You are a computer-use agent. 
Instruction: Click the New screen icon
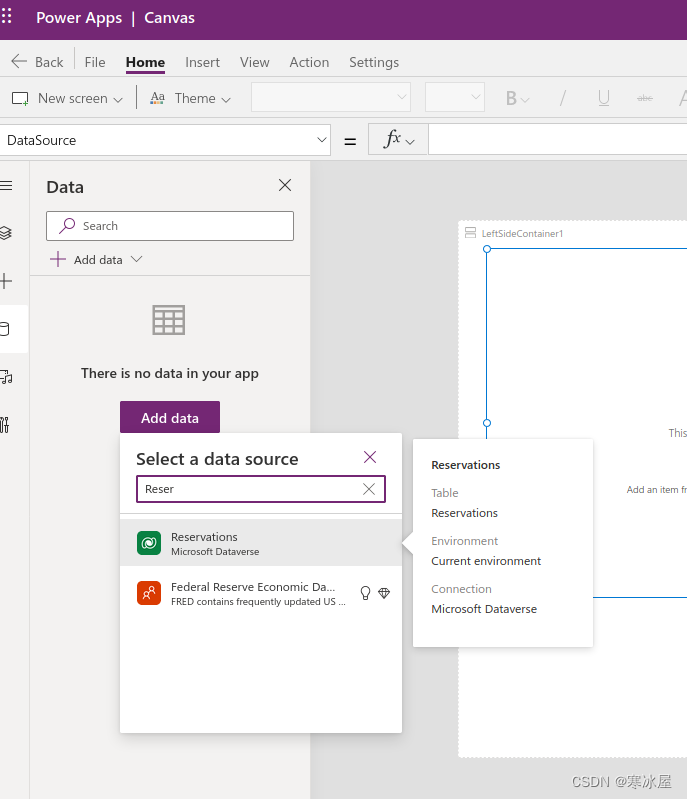coord(20,98)
